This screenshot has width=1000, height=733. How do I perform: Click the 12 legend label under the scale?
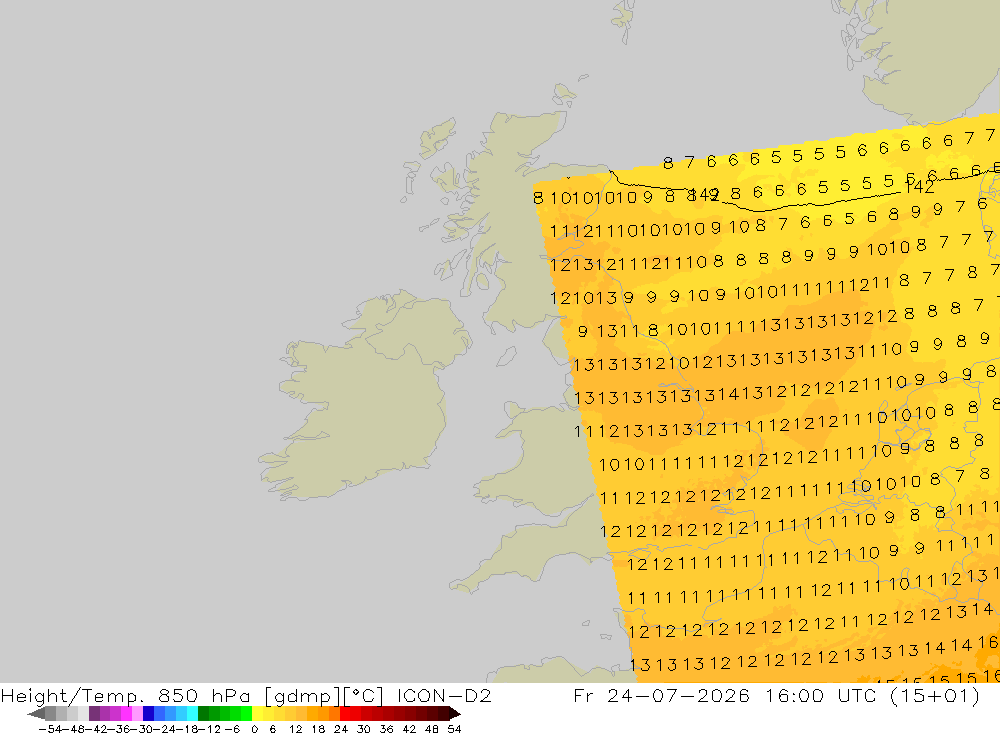(295, 729)
